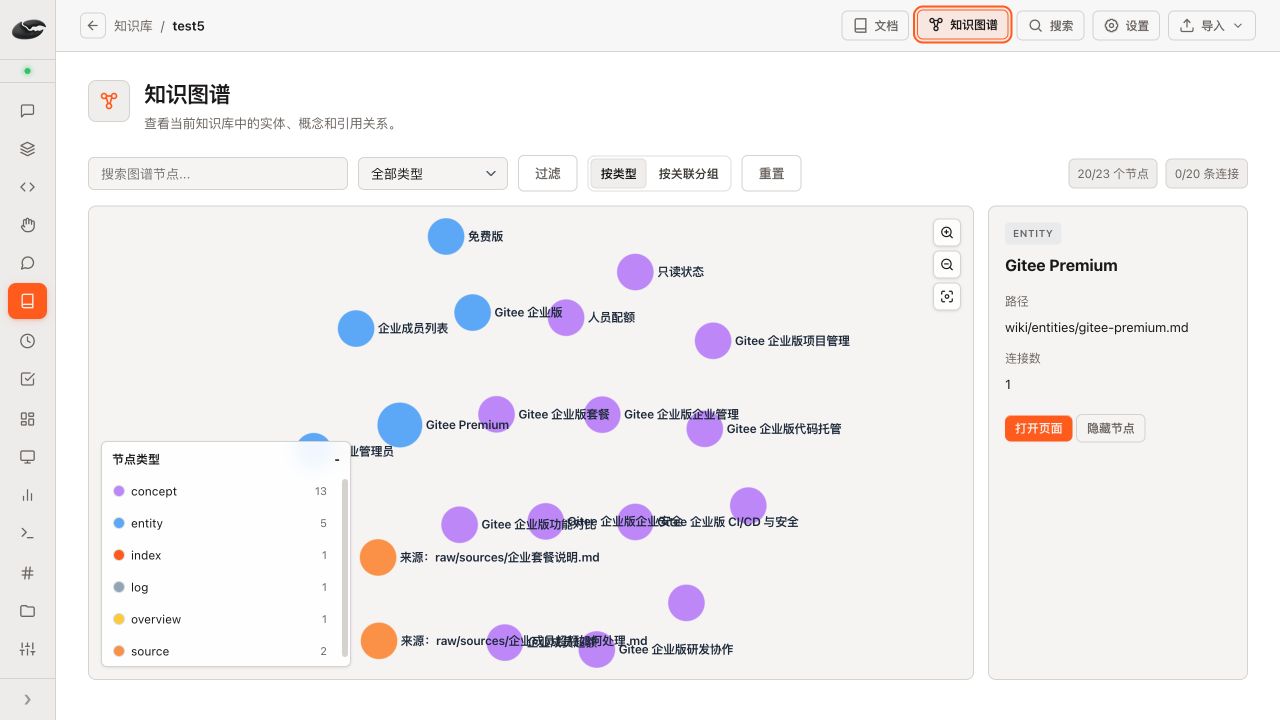Collapse the 节点类型 legend panel
Viewport: 1280px width, 720px height.
(x=337, y=460)
